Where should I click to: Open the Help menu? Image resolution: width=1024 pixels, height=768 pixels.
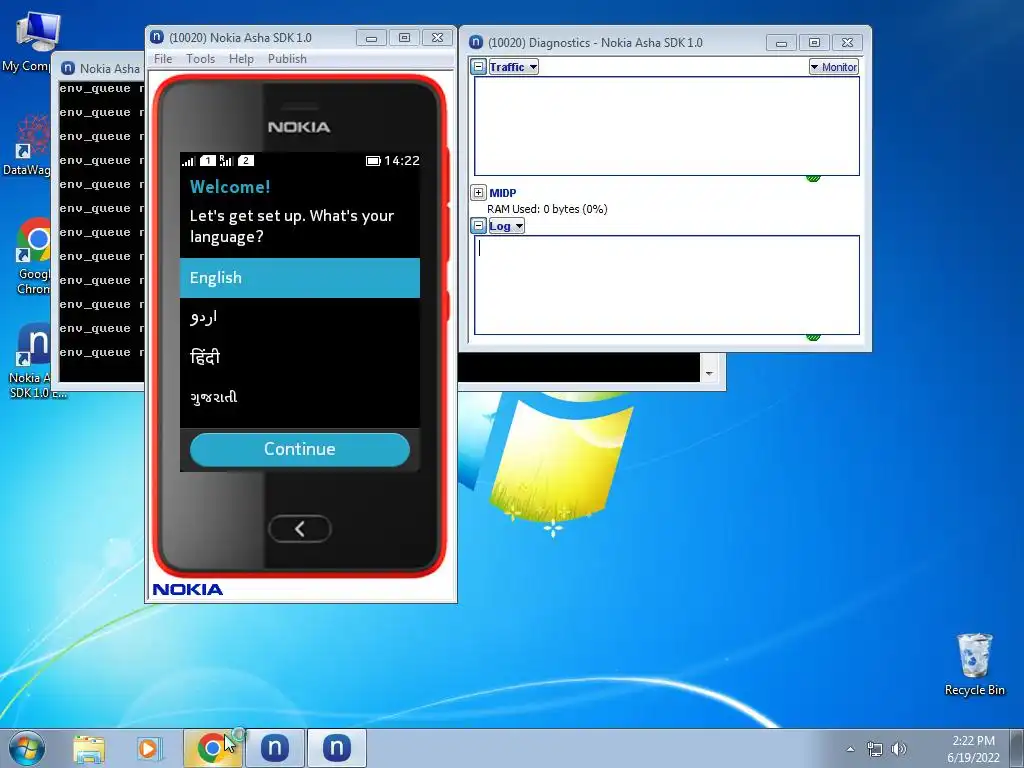pyautogui.click(x=241, y=59)
